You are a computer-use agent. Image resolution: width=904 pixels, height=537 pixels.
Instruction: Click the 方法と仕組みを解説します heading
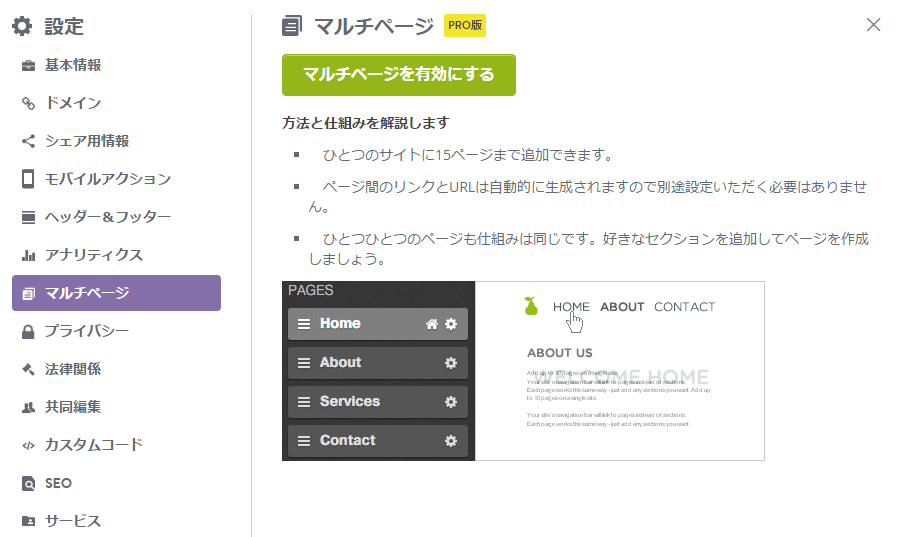click(x=366, y=123)
